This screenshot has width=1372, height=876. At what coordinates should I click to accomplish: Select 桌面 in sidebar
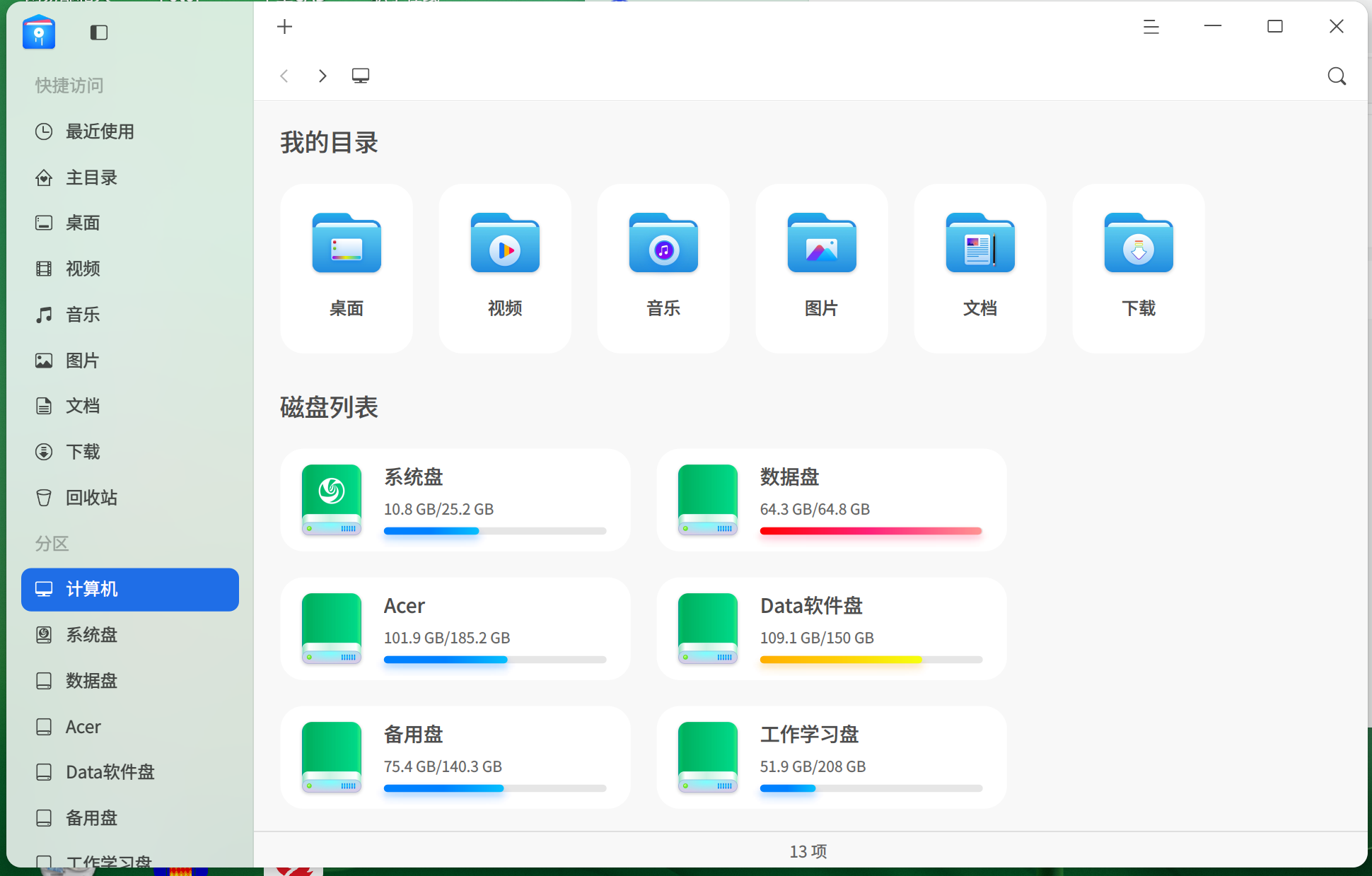tap(130, 223)
